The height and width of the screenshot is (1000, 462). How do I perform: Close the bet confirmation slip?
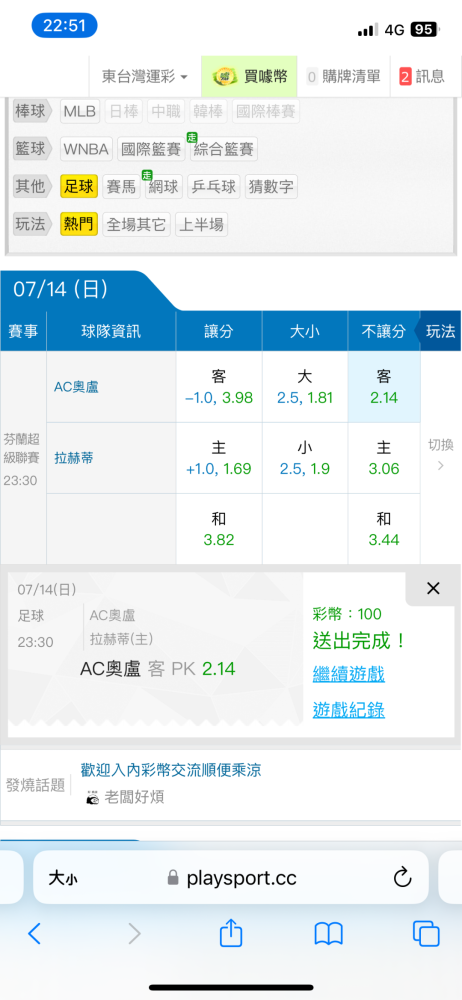pos(433,588)
